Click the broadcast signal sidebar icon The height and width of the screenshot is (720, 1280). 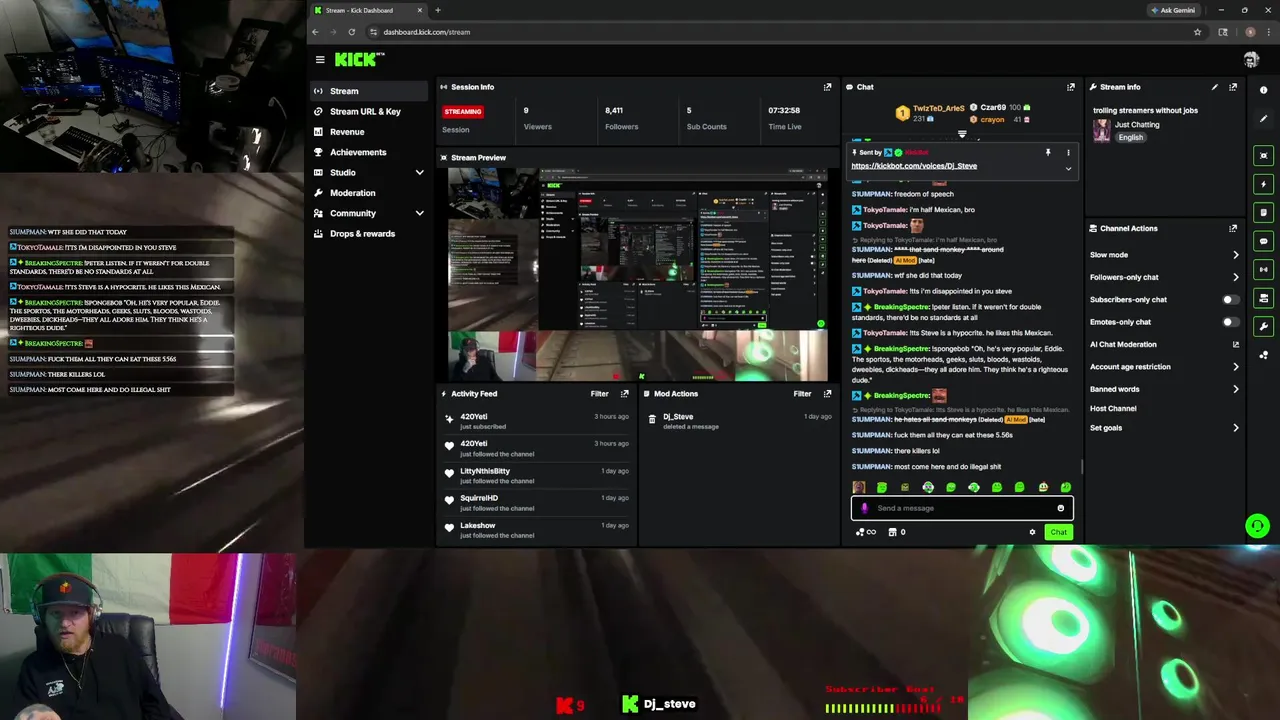[x=1264, y=269]
